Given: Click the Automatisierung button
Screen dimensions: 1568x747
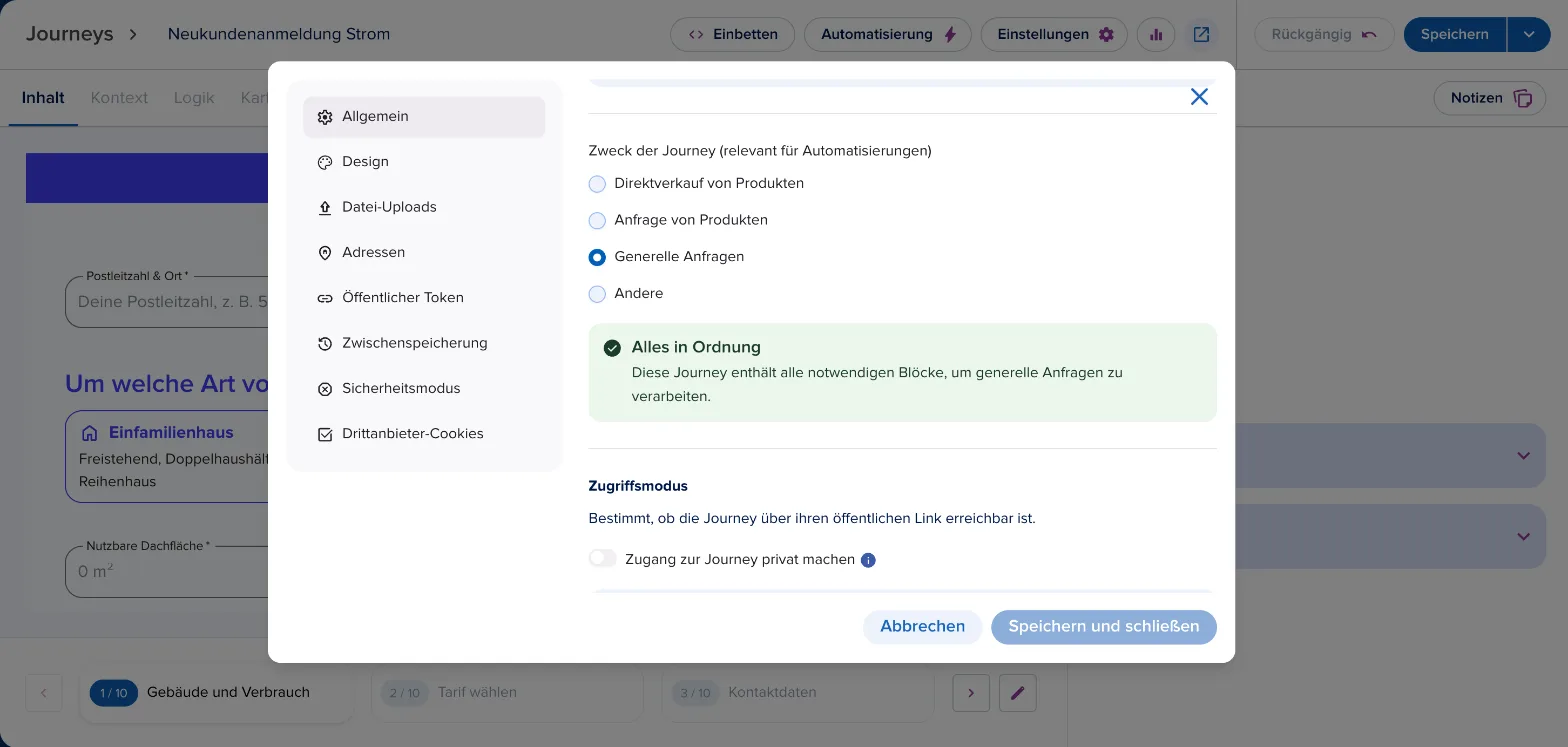Looking at the screenshot, I should pos(888,34).
